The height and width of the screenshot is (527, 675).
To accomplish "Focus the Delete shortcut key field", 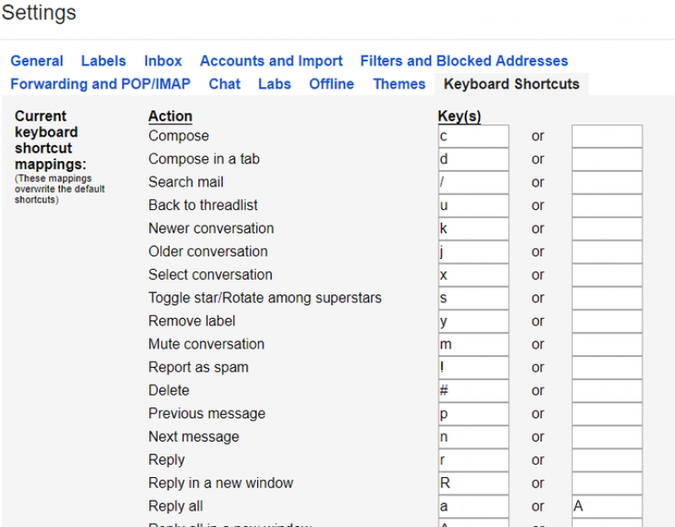I will point(473,391).
